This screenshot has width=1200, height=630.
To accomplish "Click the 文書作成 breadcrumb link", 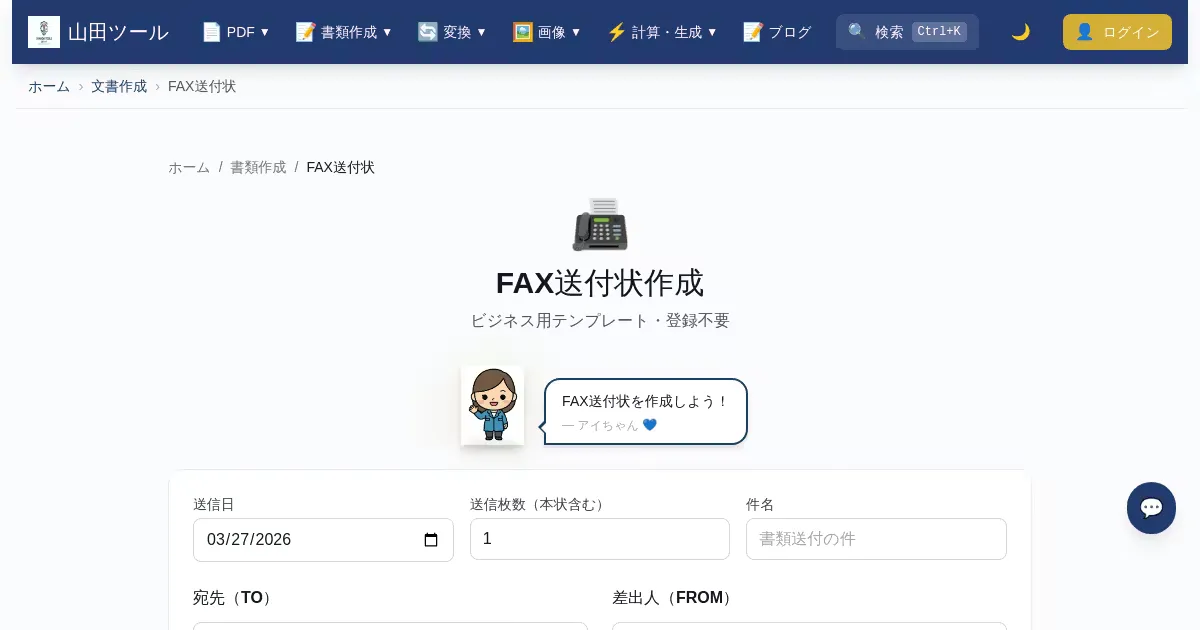I will click(119, 86).
